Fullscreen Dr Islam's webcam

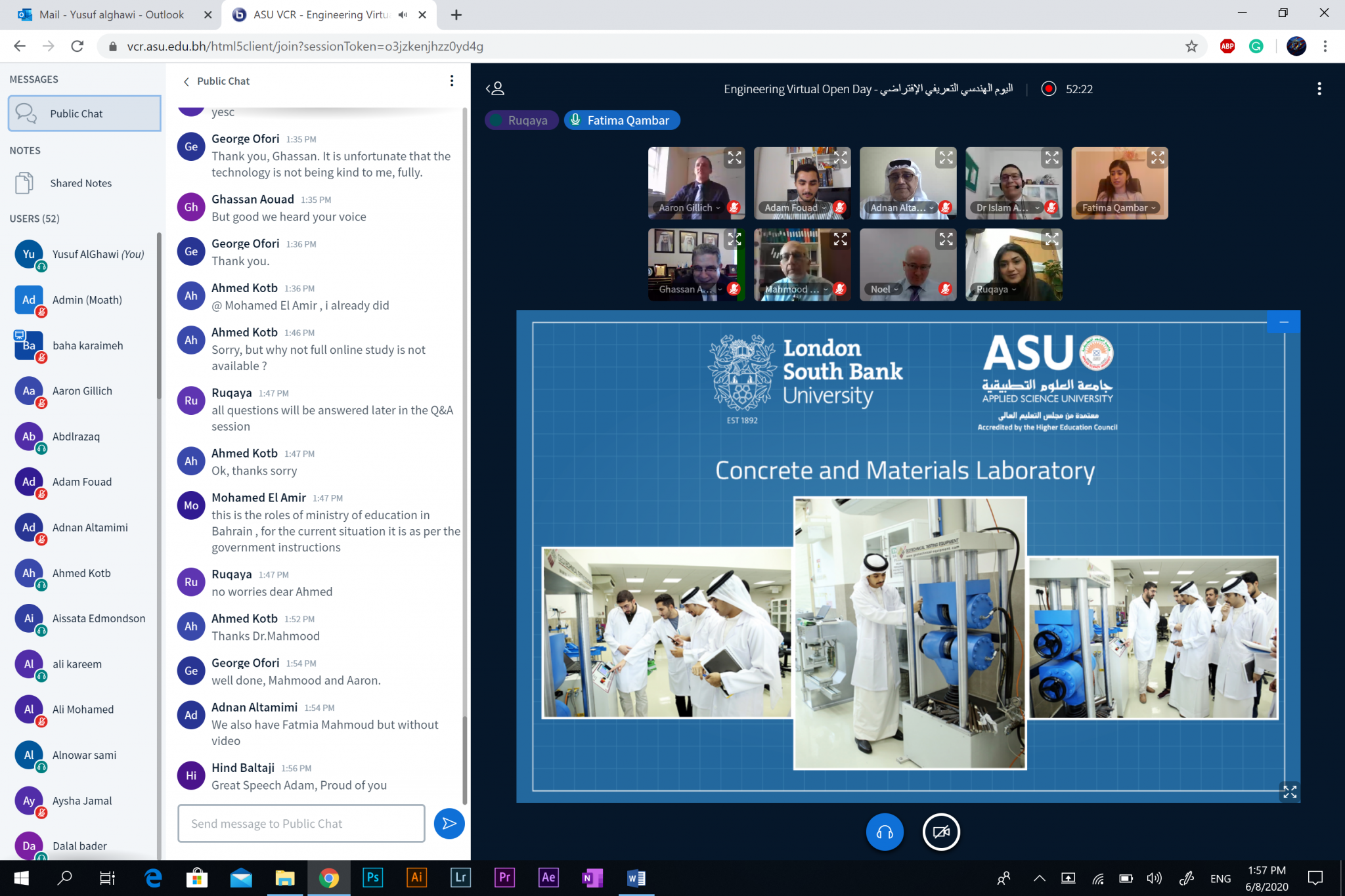[x=1051, y=158]
